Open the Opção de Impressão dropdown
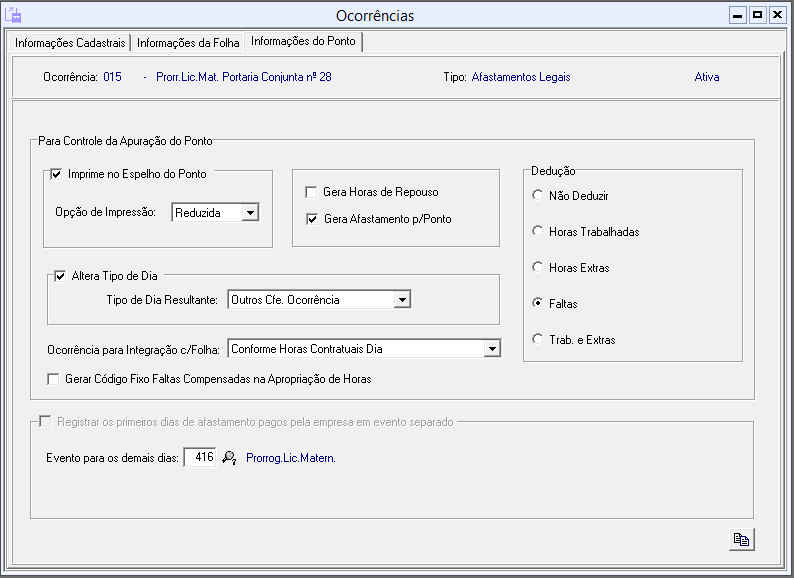Screen dimensions: 794x578 coord(250,212)
